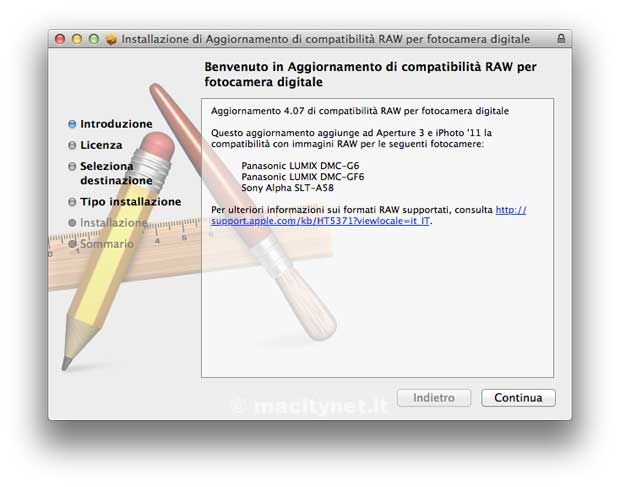Select the Introduzione step
The width and height of the screenshot is (620, 487).
pyautogui.click(x=116, y=124)
